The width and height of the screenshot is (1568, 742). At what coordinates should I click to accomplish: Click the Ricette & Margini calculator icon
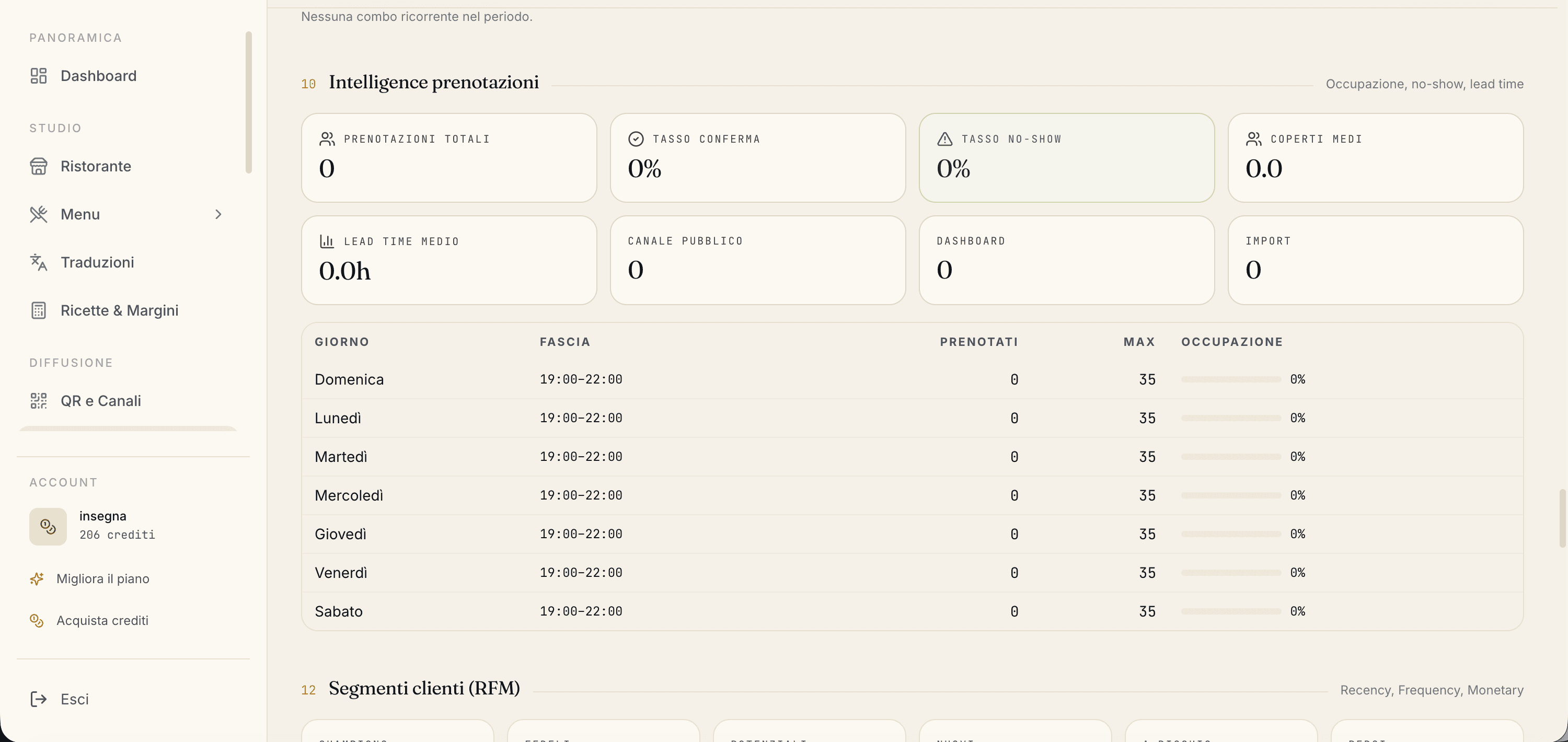pos(38,310)
